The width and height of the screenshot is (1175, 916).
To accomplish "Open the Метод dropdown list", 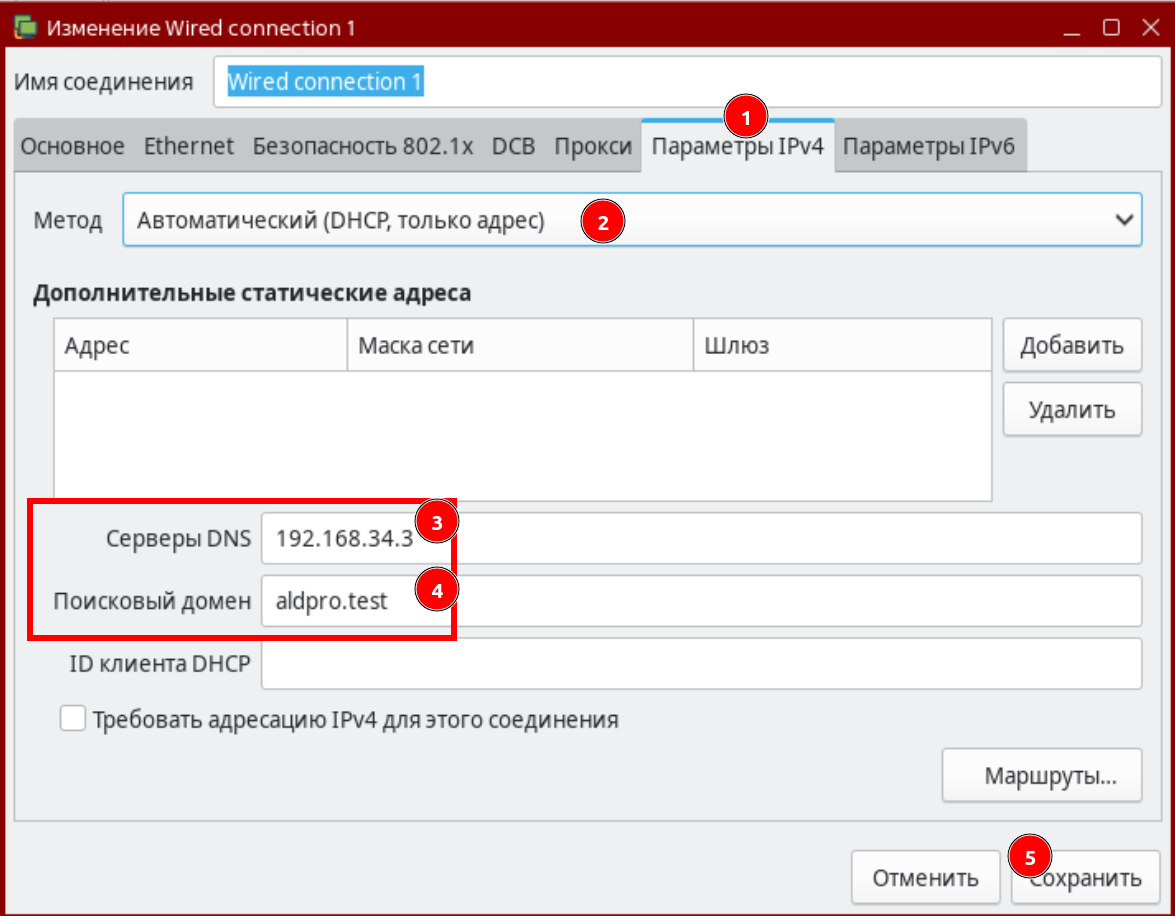I will [630, 220].
